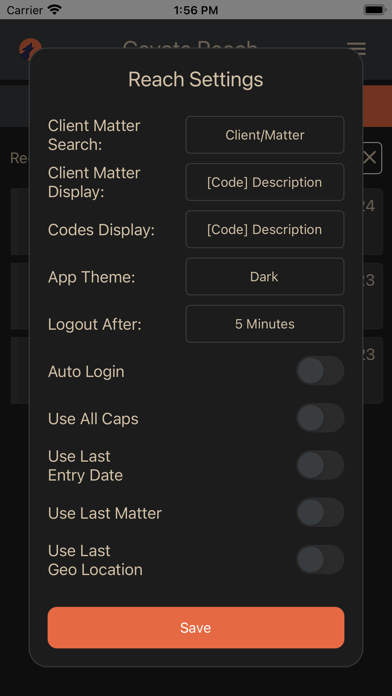The width and height of the screenshot is (392, 696).
Task: Switch on Use Last Geo Location
Action: coord(320,560)
